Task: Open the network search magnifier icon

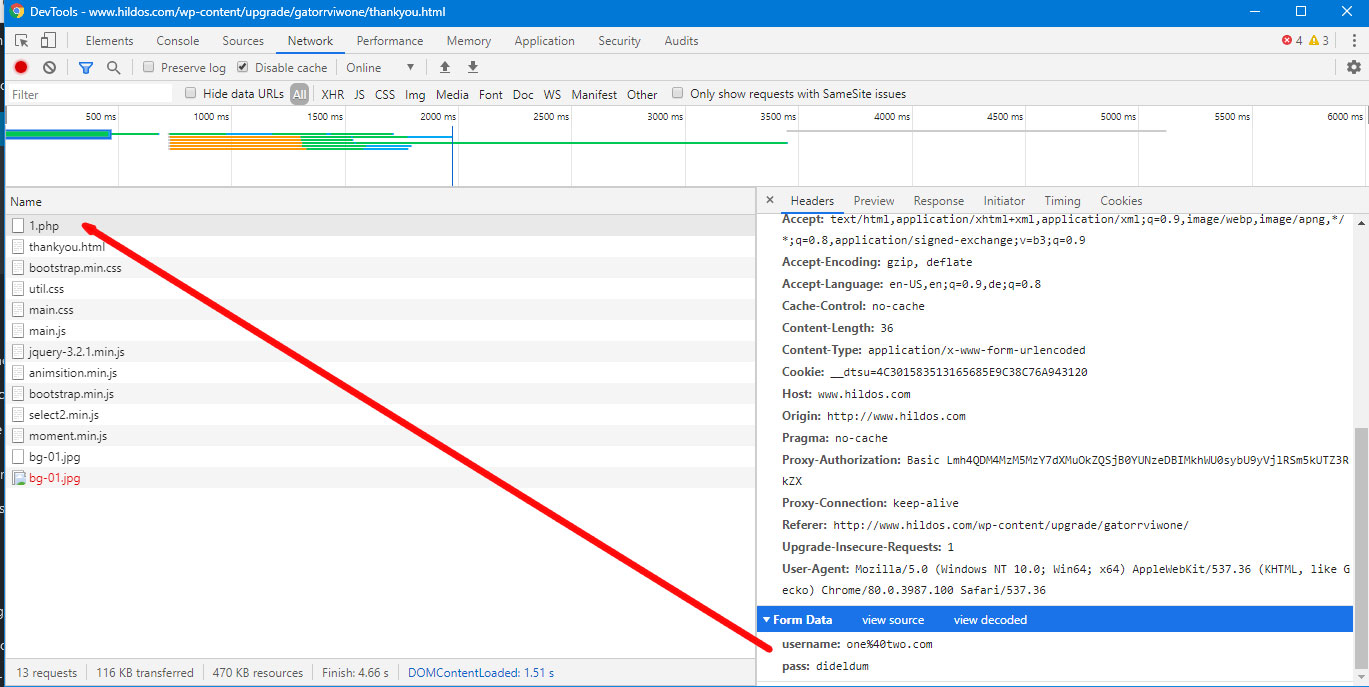Action: (x=114, y=67)
